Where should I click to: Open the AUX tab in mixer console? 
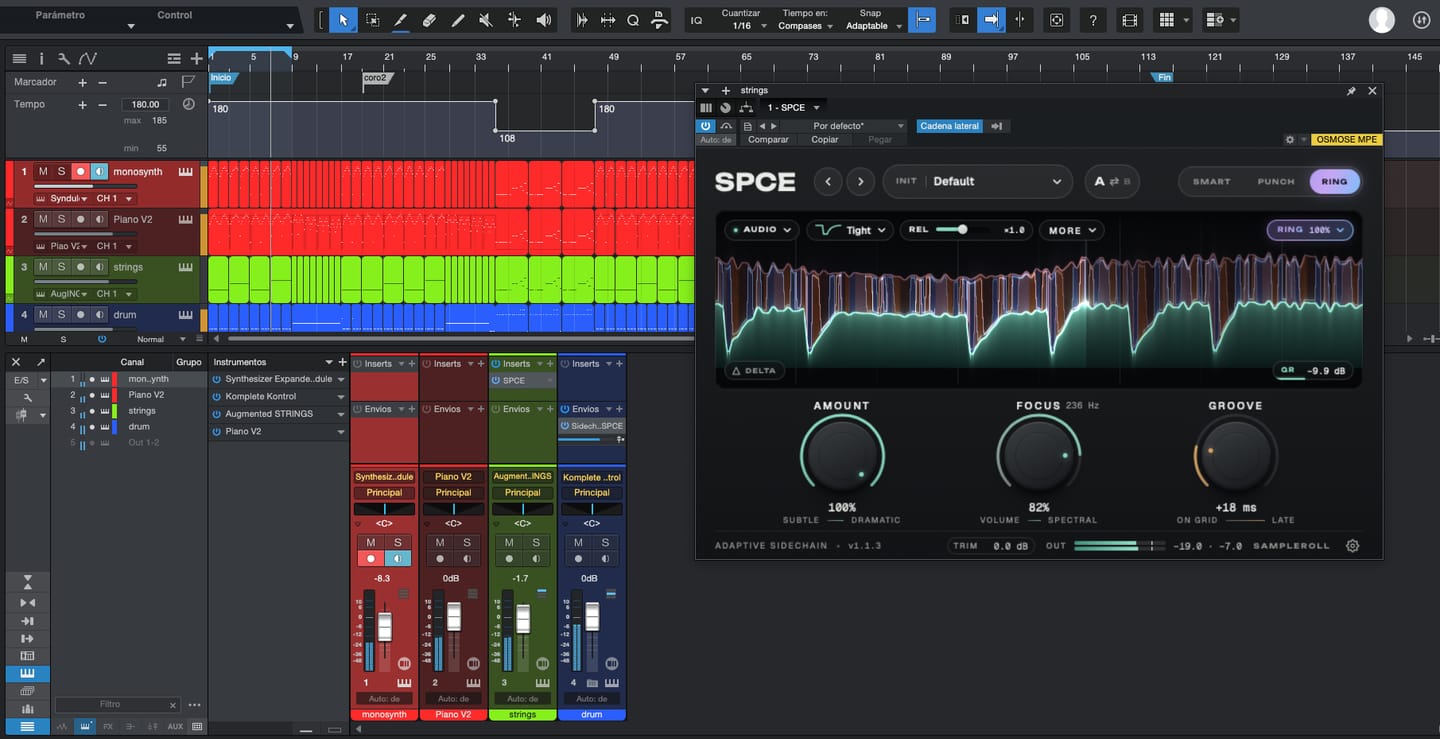coord(175,726)
